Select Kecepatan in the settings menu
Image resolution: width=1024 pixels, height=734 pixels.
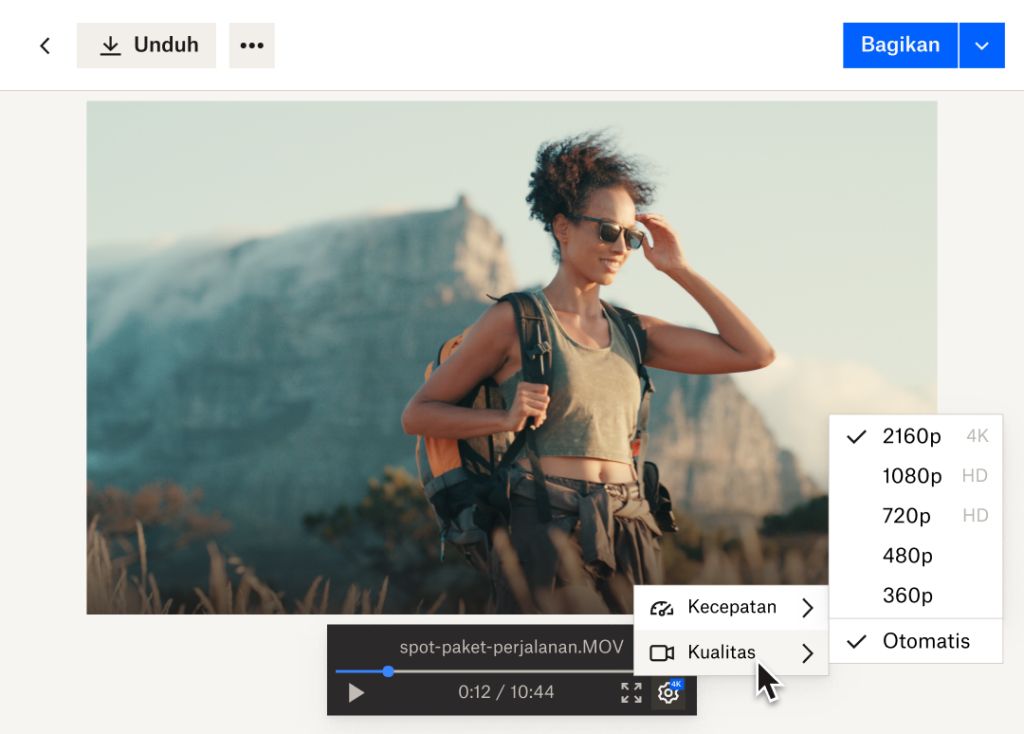(x=733, y=607)
